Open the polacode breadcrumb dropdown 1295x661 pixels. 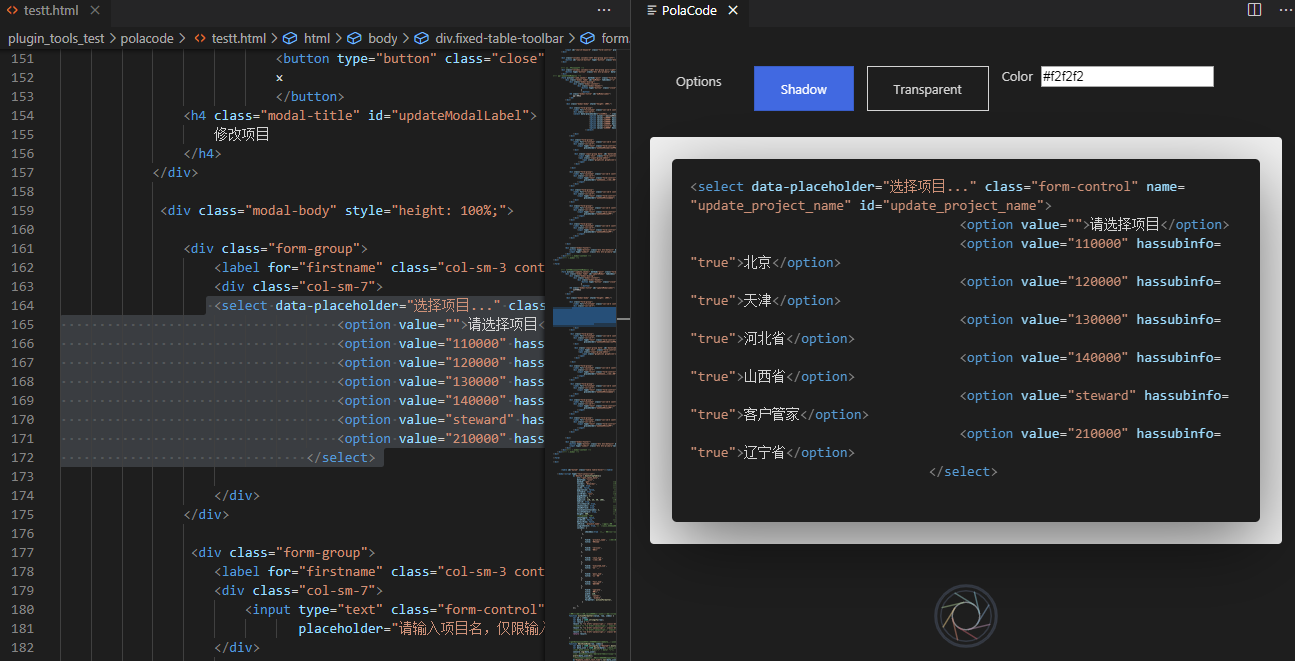tap(148, 38)
